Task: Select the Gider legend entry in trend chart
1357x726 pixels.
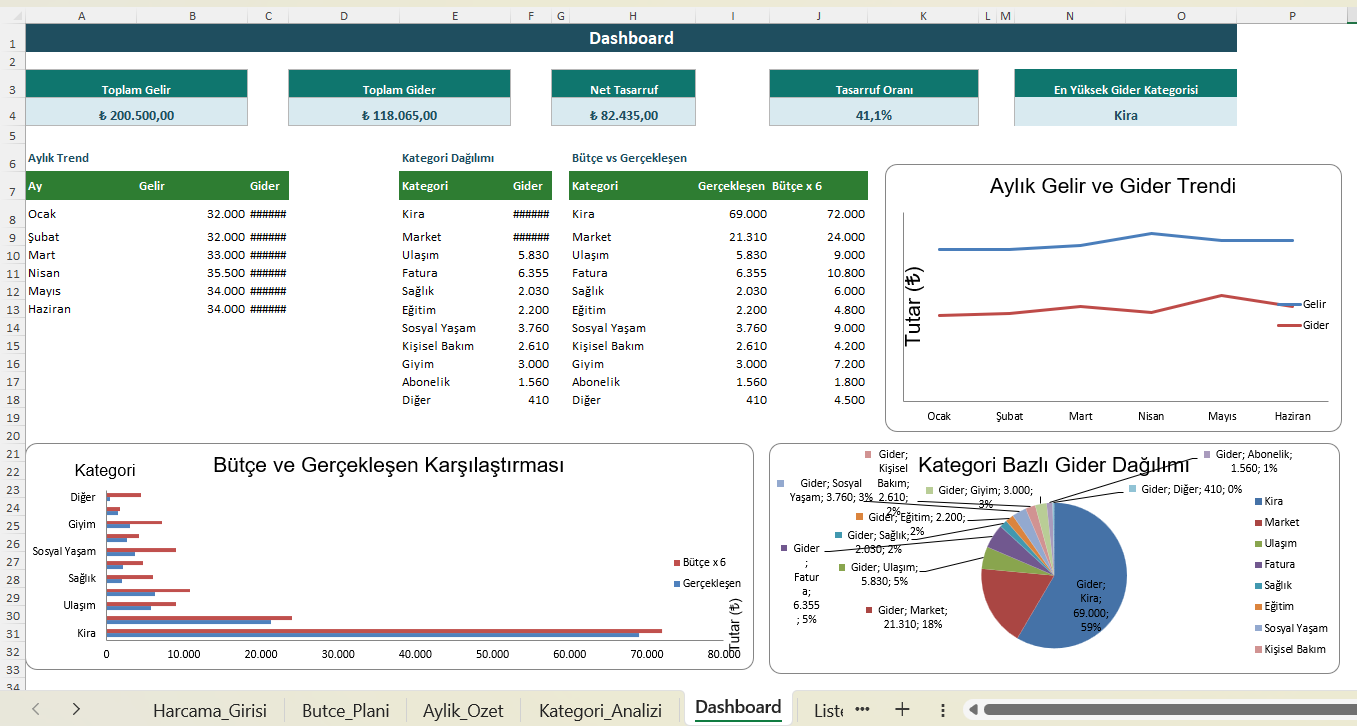Action: click(1303, 326)
